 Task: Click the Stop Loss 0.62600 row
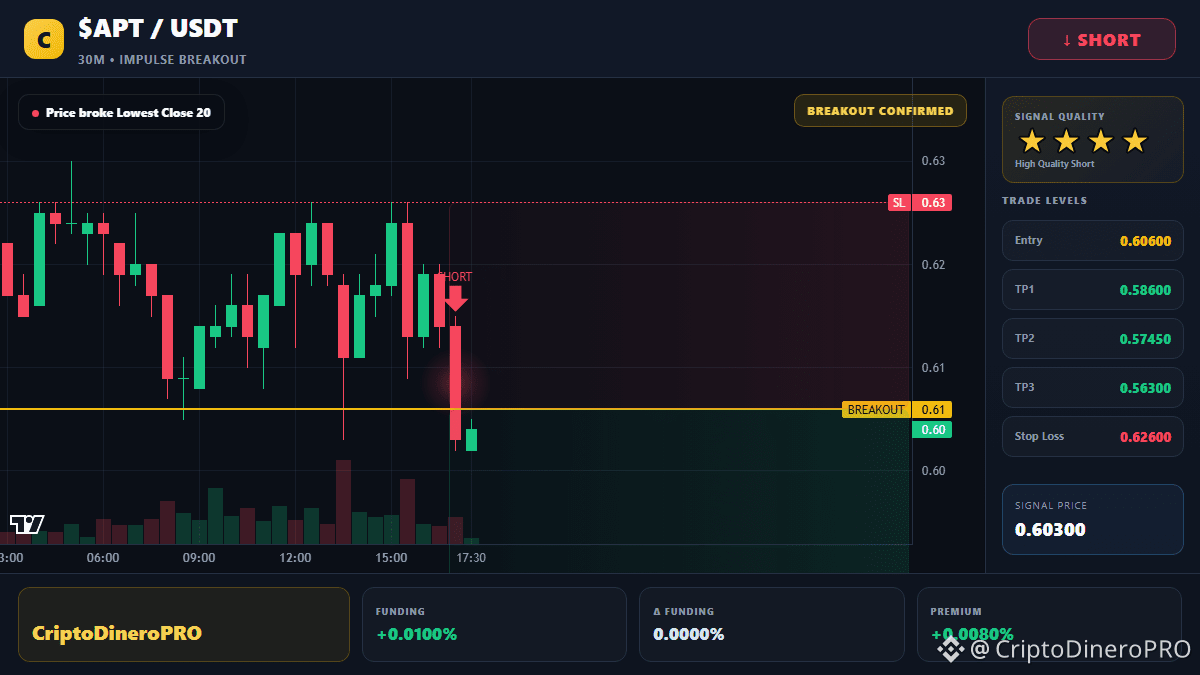tap(1093, 437)
